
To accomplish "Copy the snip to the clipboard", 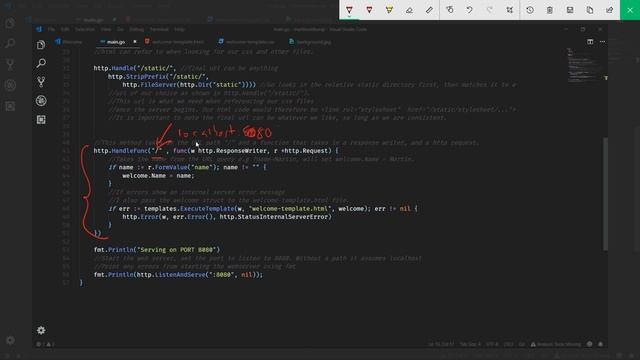I will pyautogui.click(x=590, y=10).
